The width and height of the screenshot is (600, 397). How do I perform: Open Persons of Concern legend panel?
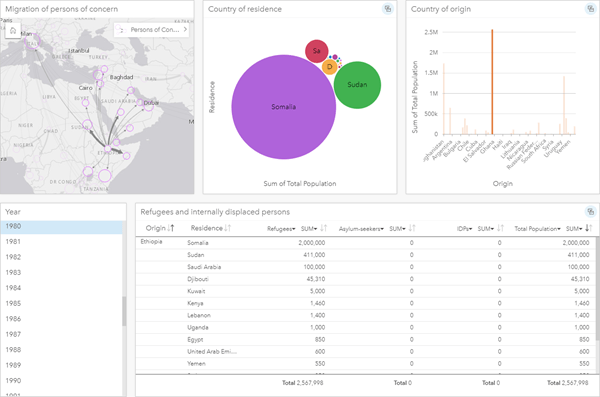point(152,30)
